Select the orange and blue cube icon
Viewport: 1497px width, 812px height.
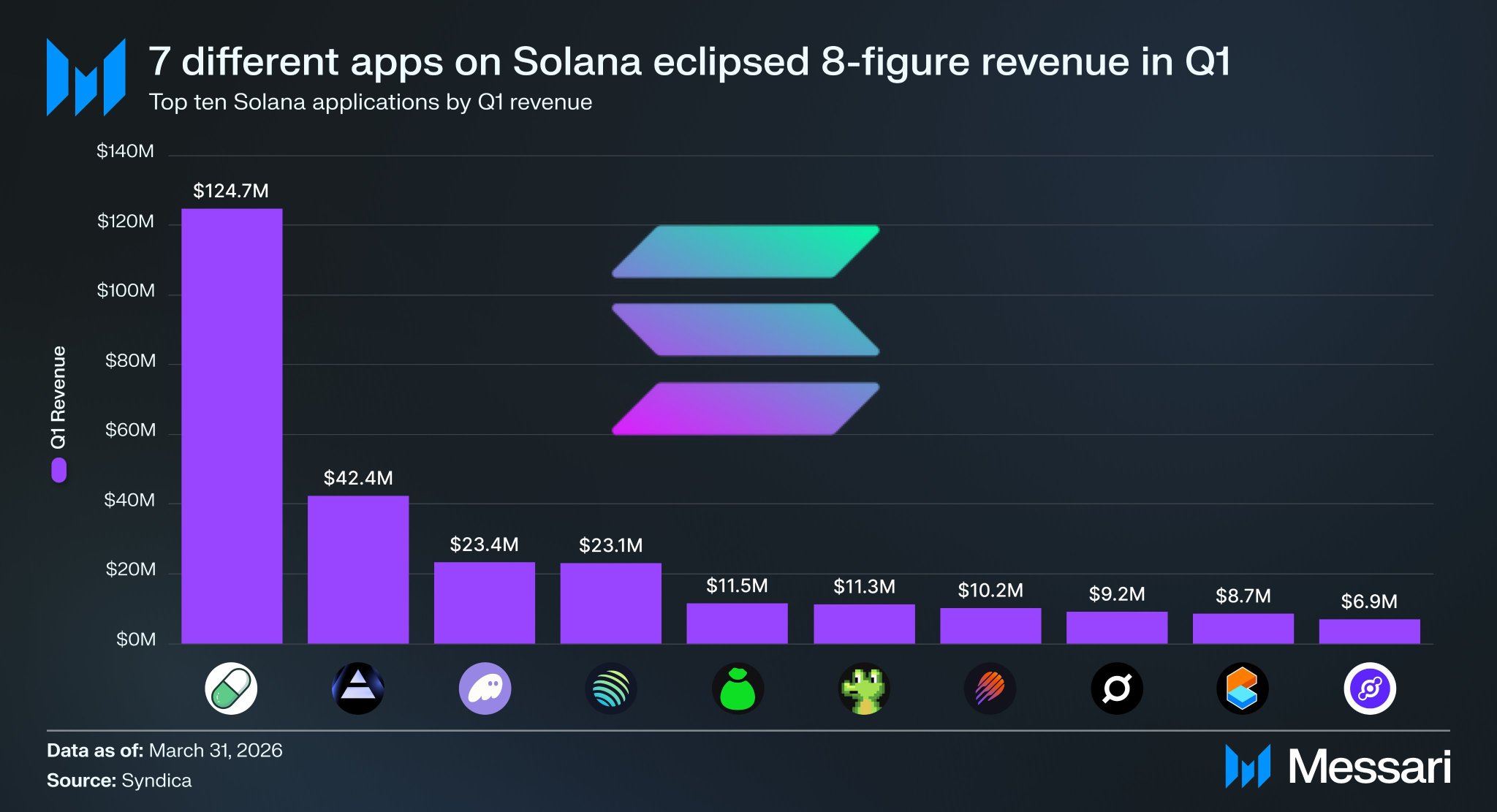click(x=1243, y=688)
